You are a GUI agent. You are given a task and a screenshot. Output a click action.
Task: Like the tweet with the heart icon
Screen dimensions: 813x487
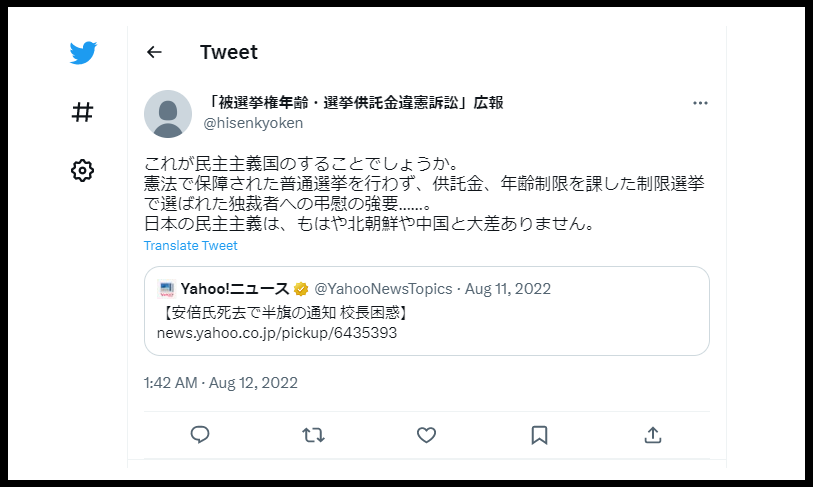pyautogui.click(x=426, y=435)
